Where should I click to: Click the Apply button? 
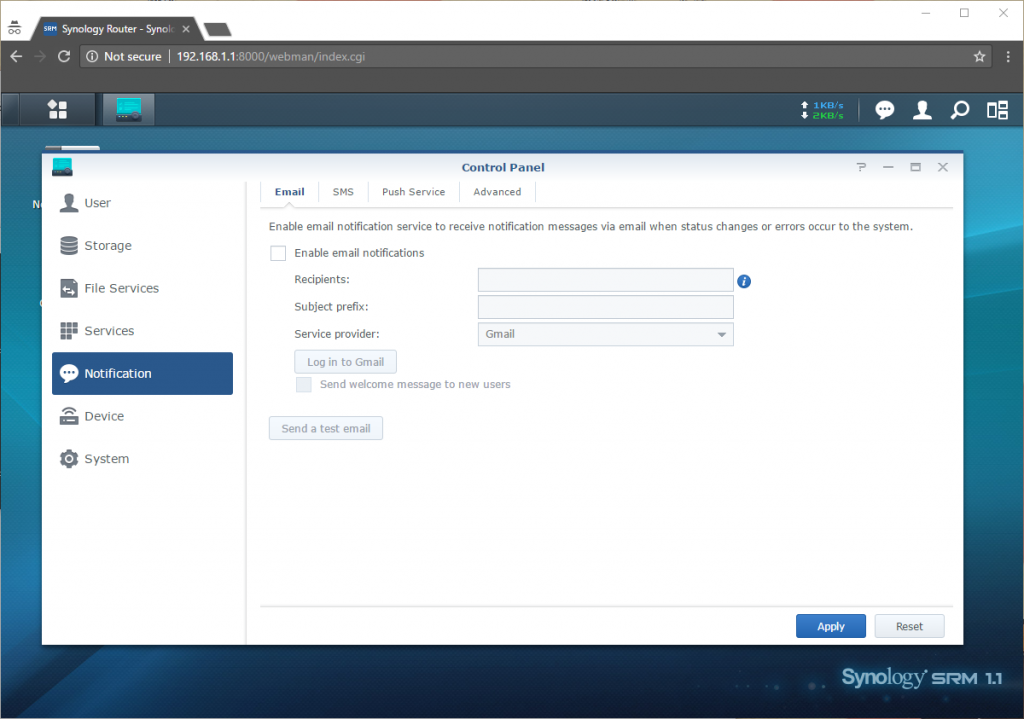pyautogui.click(x=831, y=627)
